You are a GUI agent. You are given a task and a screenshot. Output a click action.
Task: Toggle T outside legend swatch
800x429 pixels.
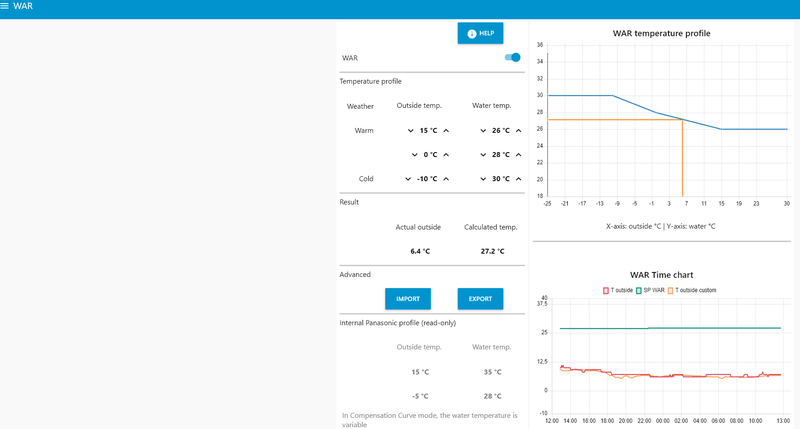[x=606, y=290]
